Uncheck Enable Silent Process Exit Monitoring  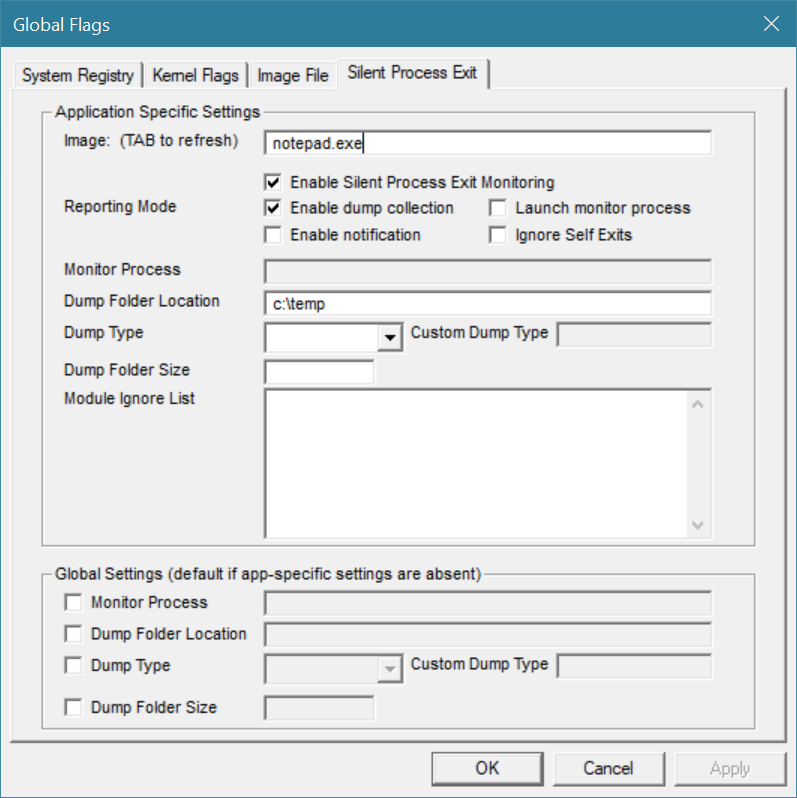click(272, 183)
